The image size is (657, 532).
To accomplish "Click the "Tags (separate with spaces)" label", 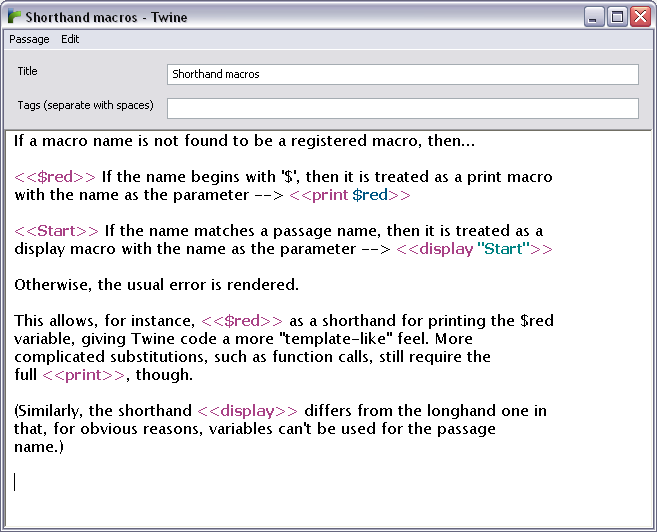I will click(83, 105).
